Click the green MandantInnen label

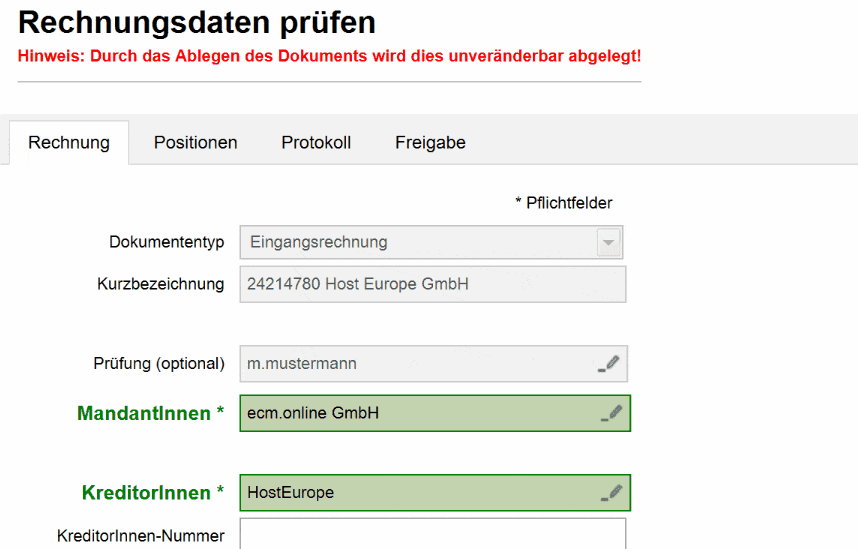coord(150,413)
